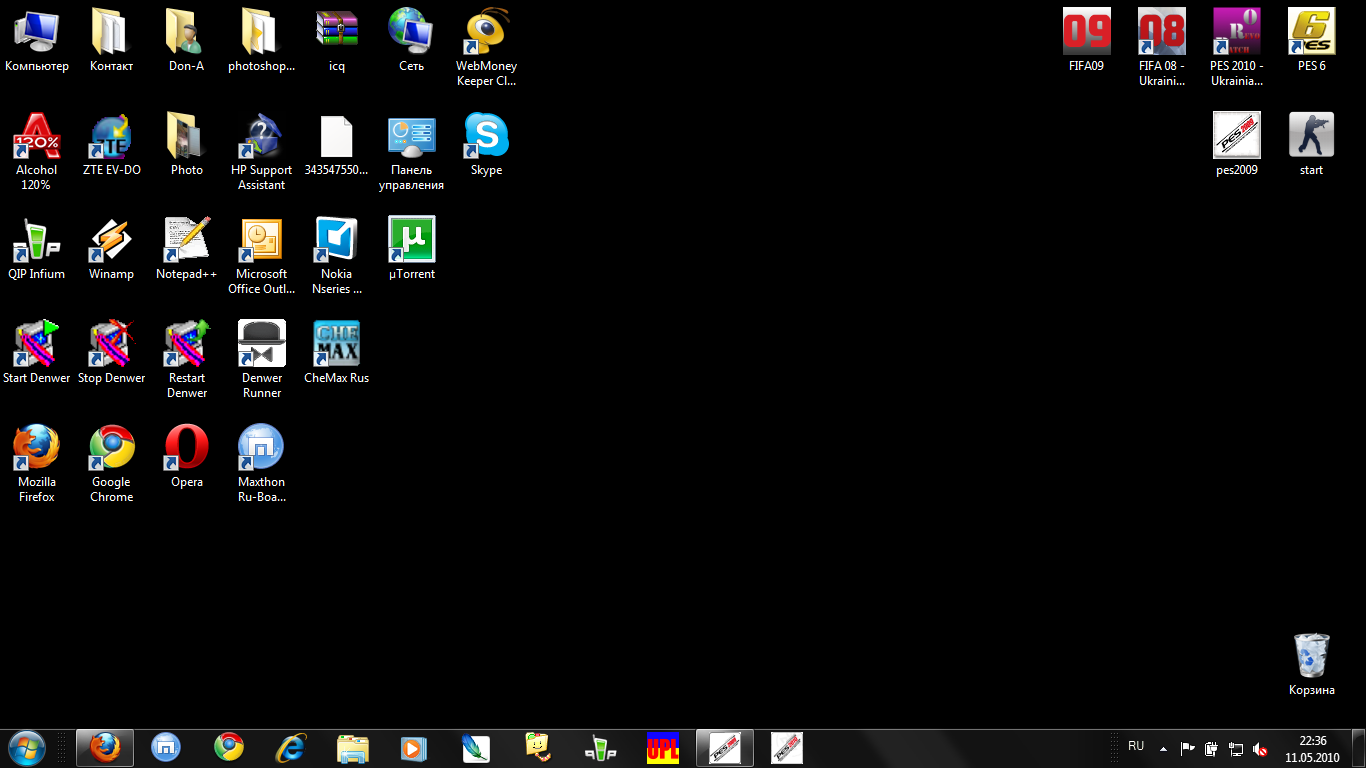
Task: Open the power battery tray icon
Action: pyautogui.click(x=1211, y=749)
